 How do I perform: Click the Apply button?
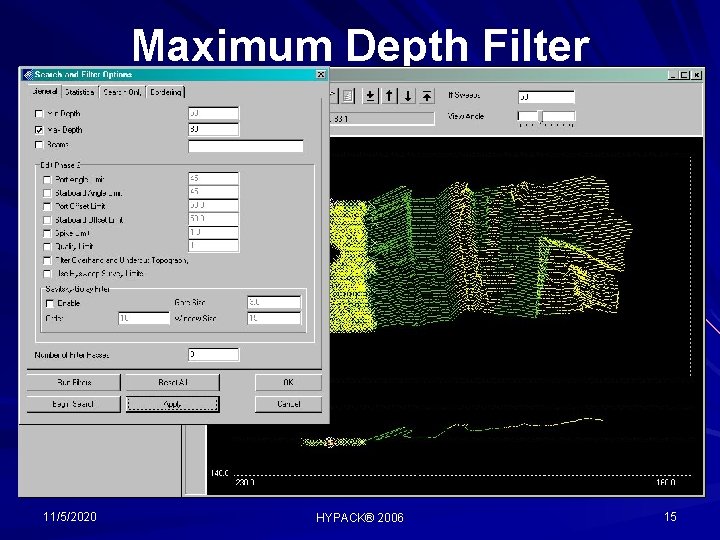173,404
